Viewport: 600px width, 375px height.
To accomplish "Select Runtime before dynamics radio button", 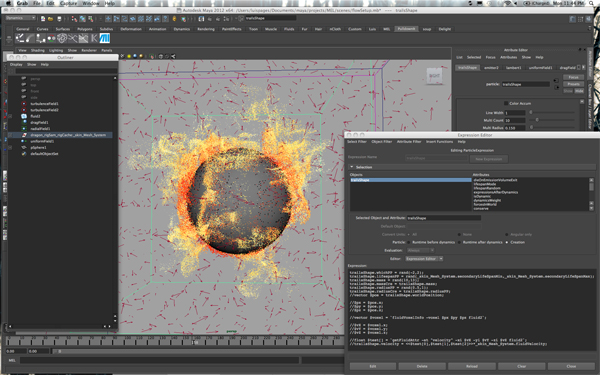I will click(409, 242).
